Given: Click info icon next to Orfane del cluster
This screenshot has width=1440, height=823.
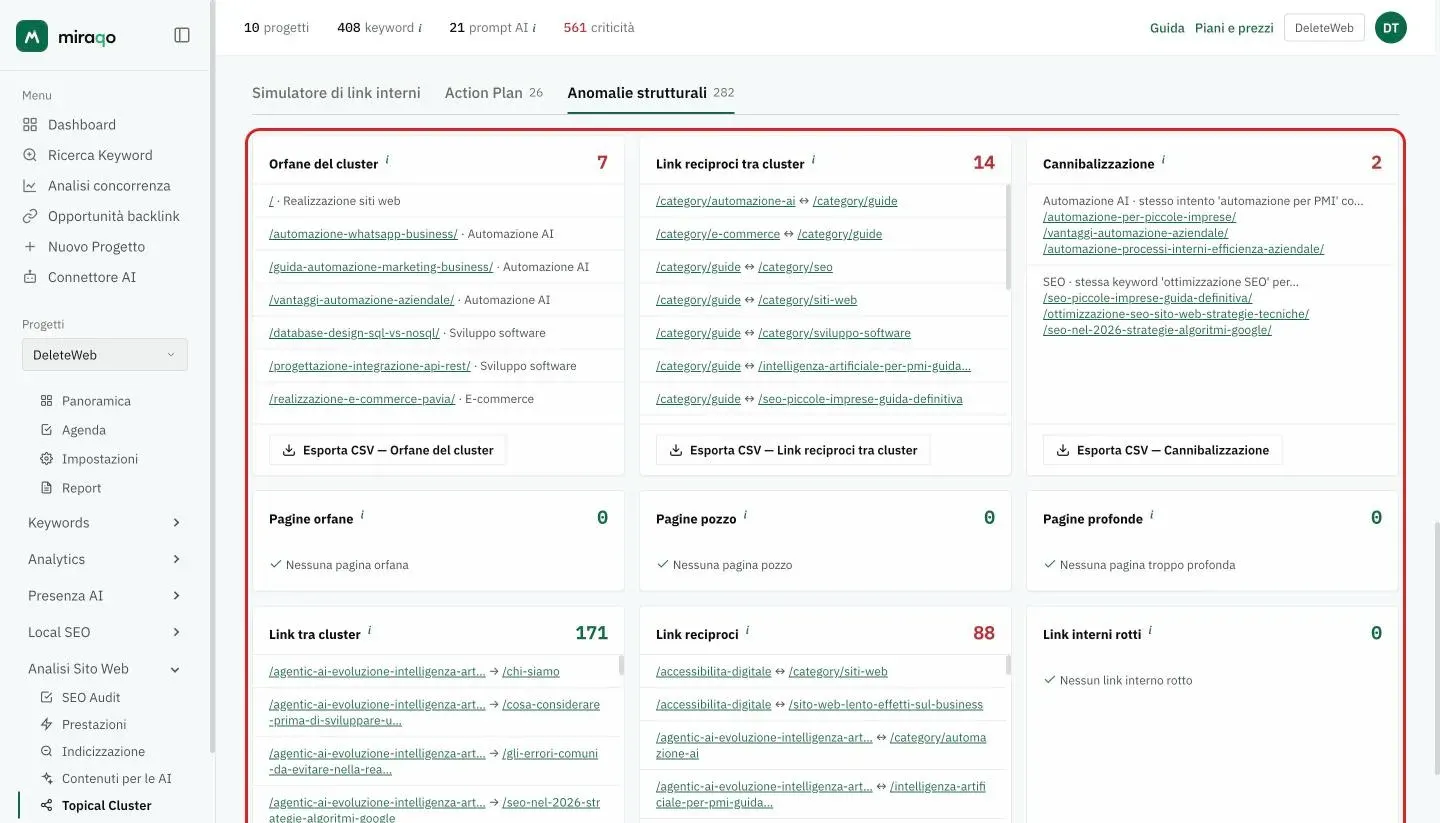Looking at the screenshot, I should click(388, 160).
